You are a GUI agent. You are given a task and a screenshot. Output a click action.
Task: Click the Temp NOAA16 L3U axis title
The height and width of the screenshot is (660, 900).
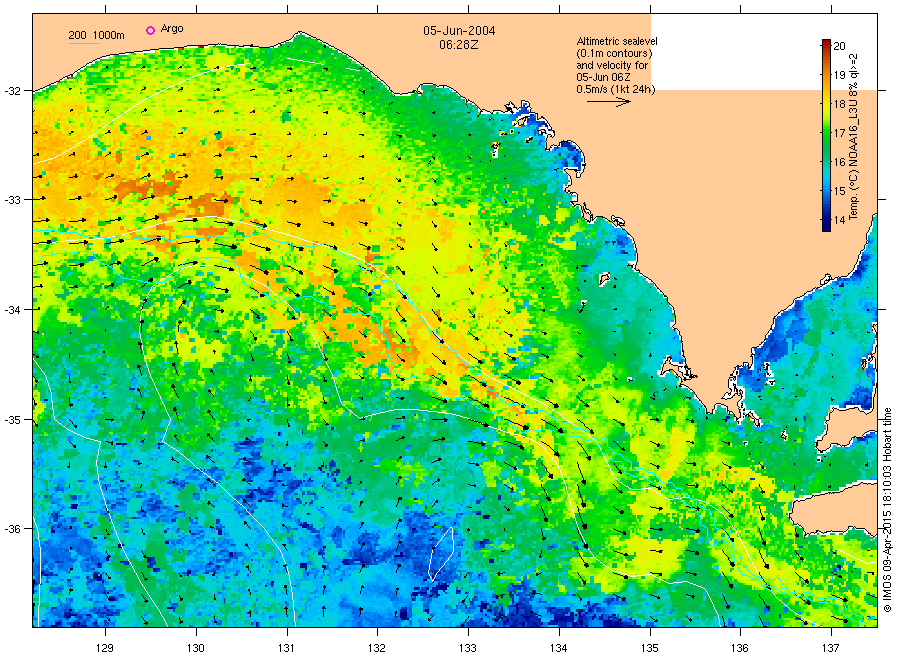coord(854,136)
